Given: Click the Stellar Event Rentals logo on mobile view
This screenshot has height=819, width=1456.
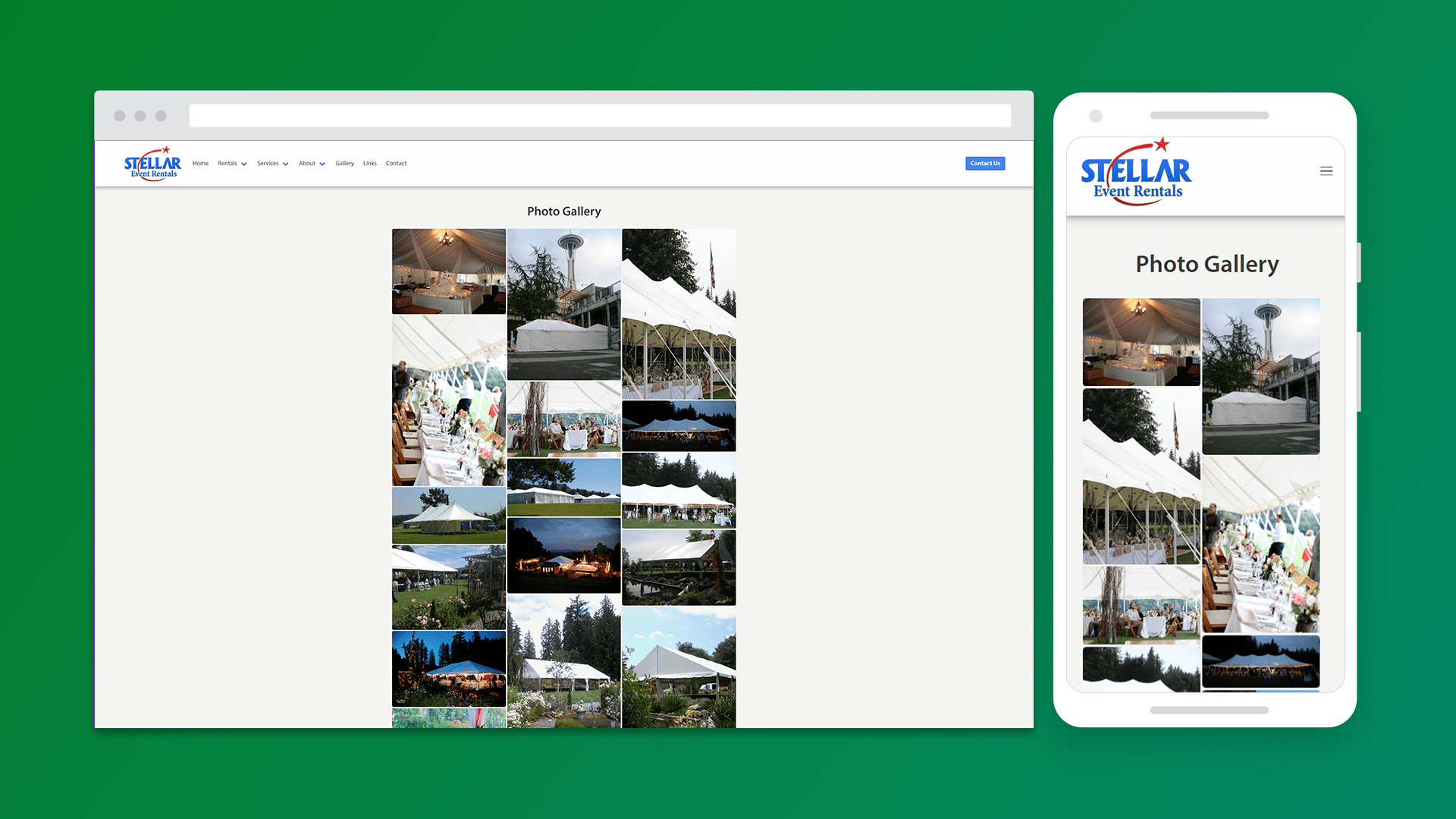Looking at the screenshot, I should point(1136,171).
